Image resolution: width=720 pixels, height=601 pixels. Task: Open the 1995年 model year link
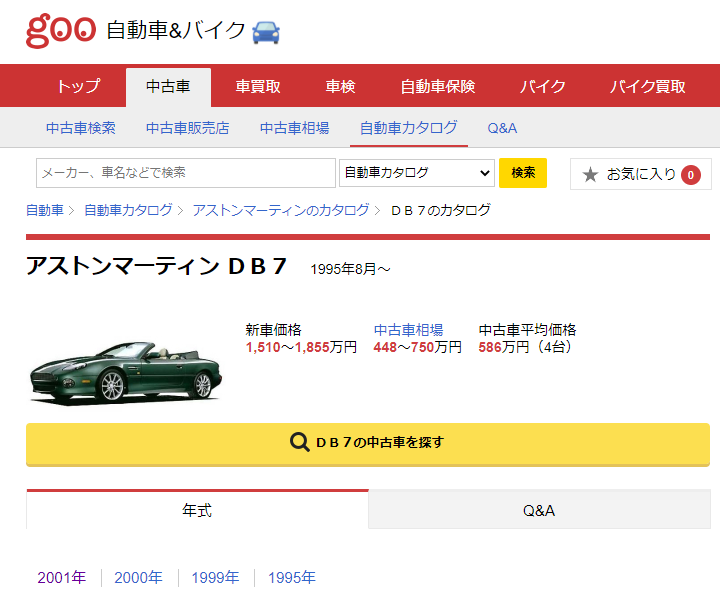click(x=292, y=577)
